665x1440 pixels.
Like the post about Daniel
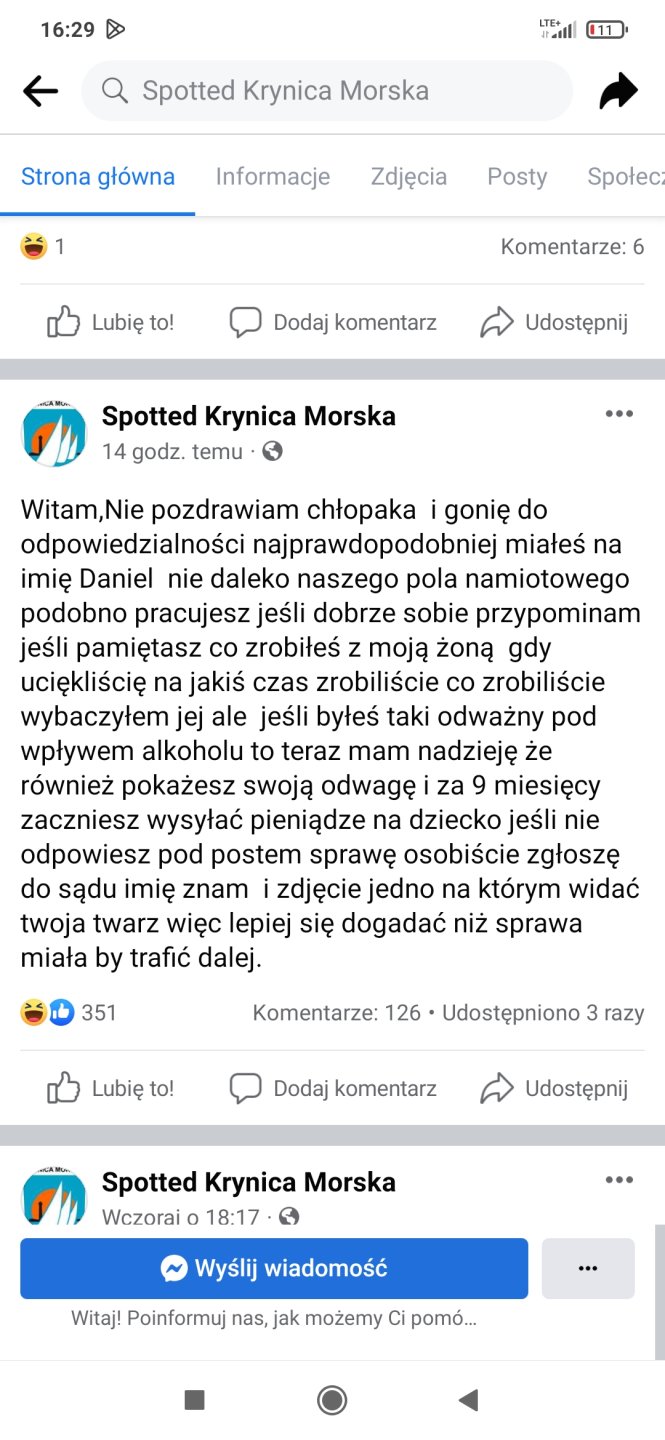point(111,1088)
